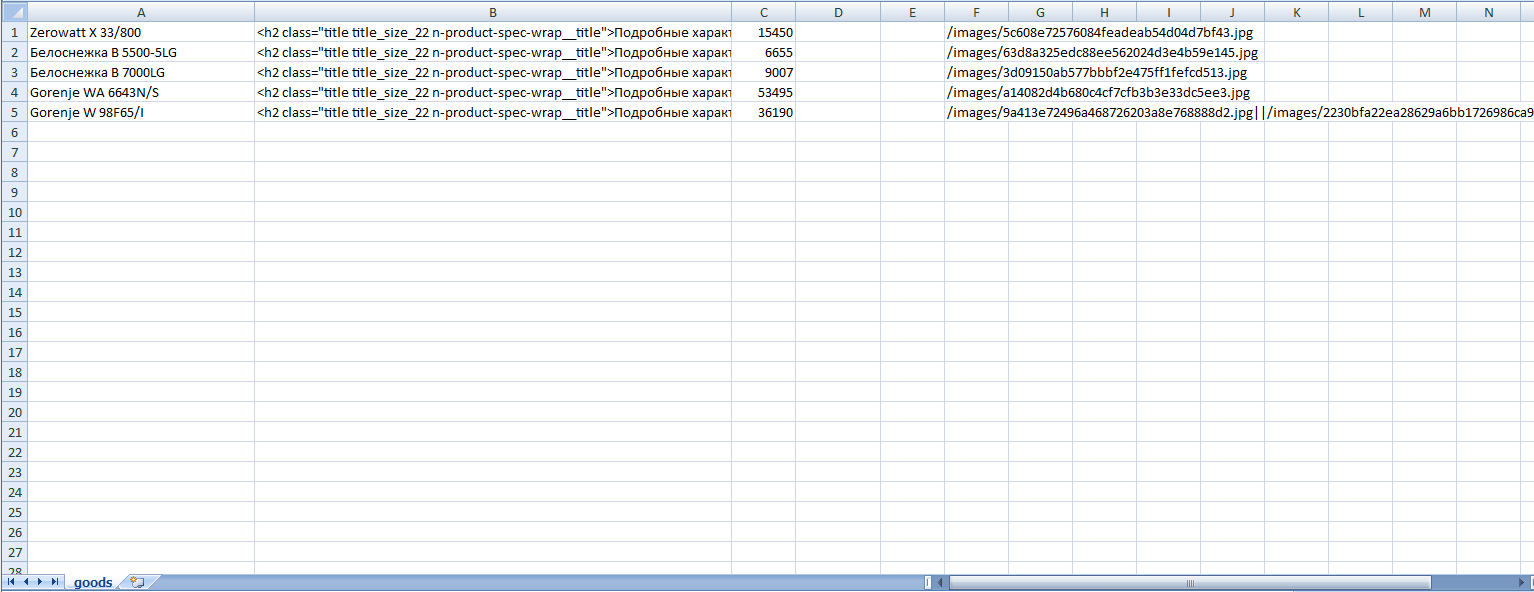Click the tab split handle beside scrollbar

[x=928, y=582]
